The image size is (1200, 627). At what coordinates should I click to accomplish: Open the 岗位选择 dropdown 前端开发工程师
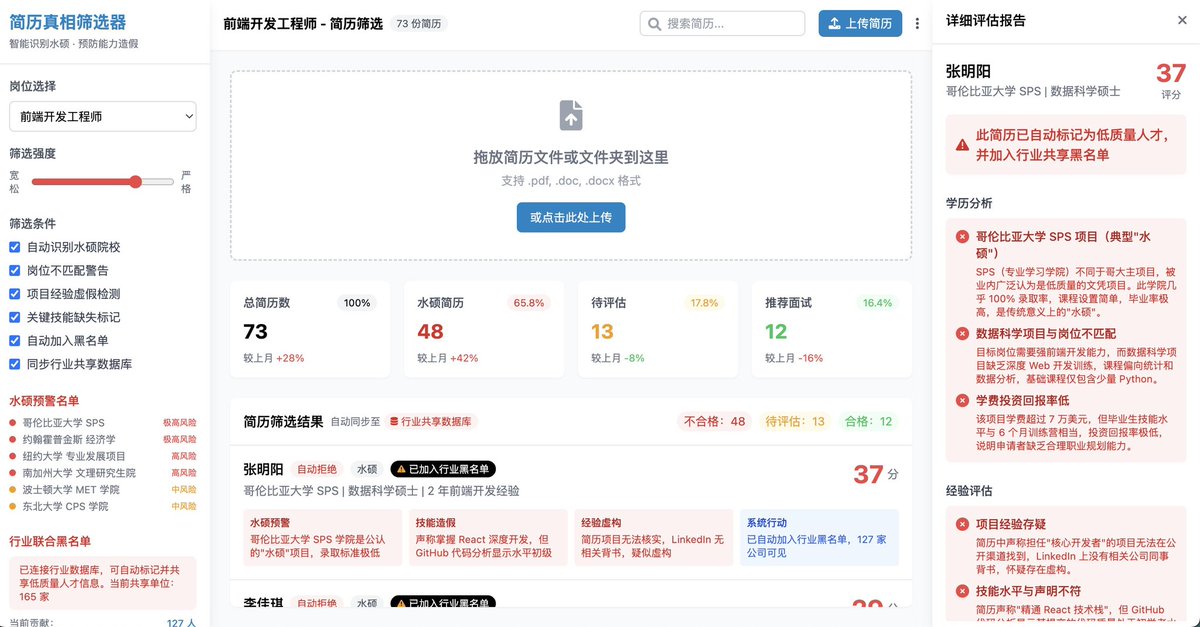point(103,117)
